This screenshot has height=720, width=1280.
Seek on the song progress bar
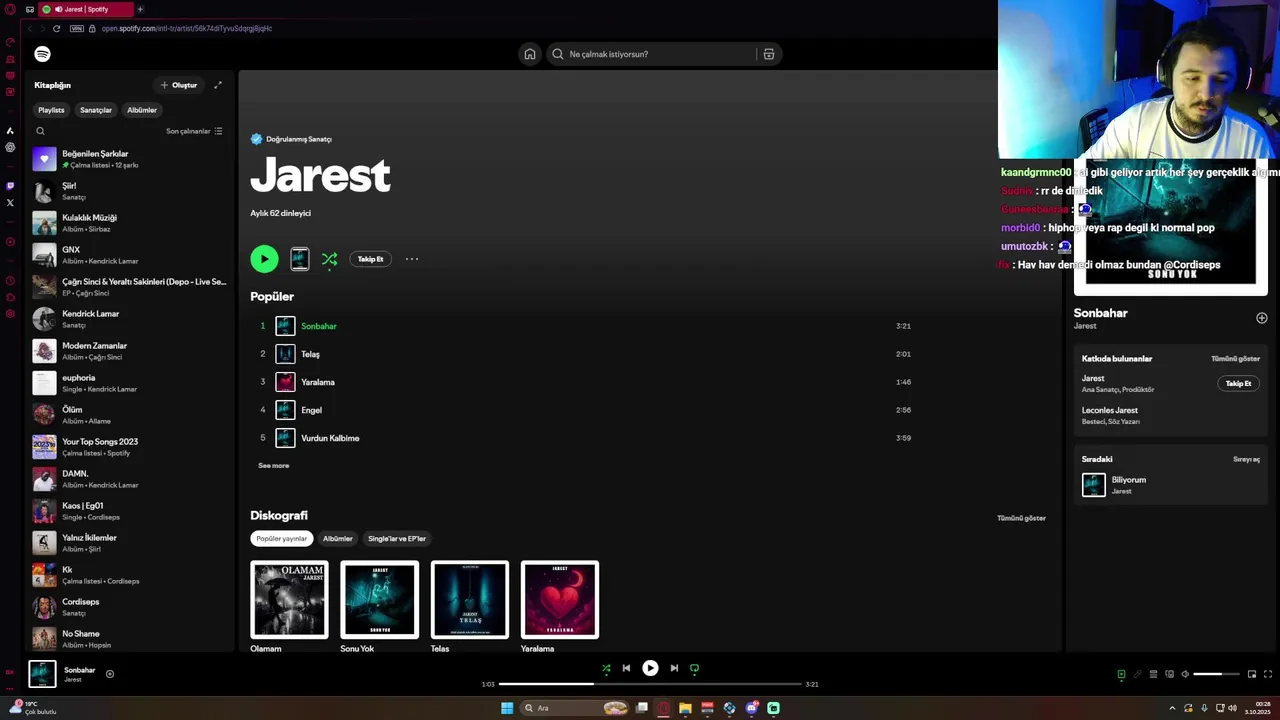(650, 684)
